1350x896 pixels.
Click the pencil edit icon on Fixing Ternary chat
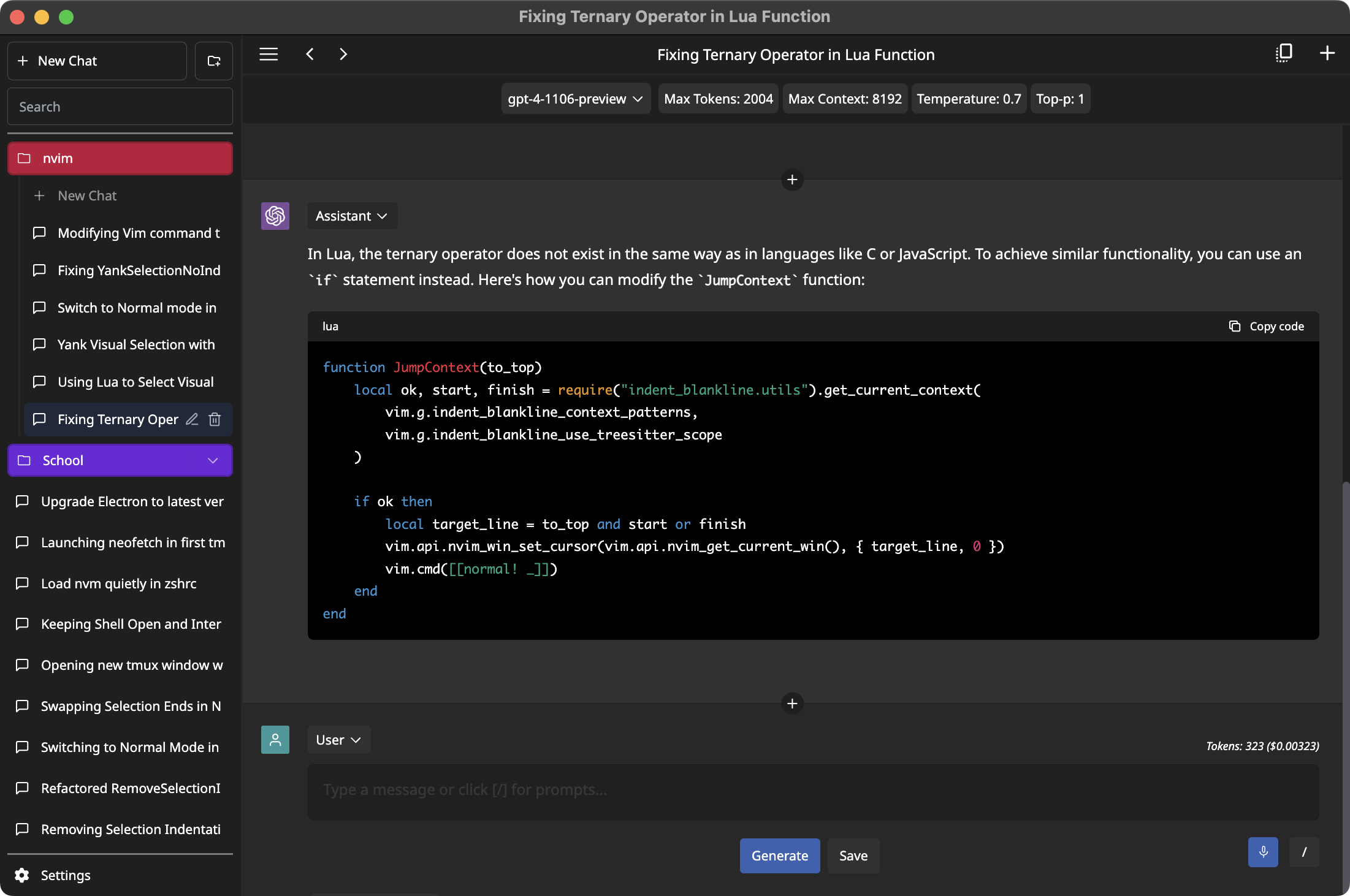coord(192,419)
